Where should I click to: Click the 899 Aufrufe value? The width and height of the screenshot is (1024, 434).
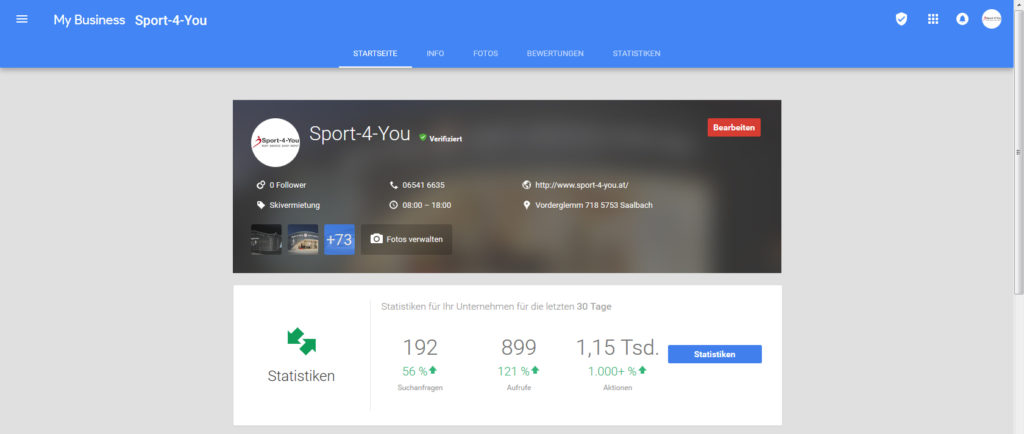(519, 347)
